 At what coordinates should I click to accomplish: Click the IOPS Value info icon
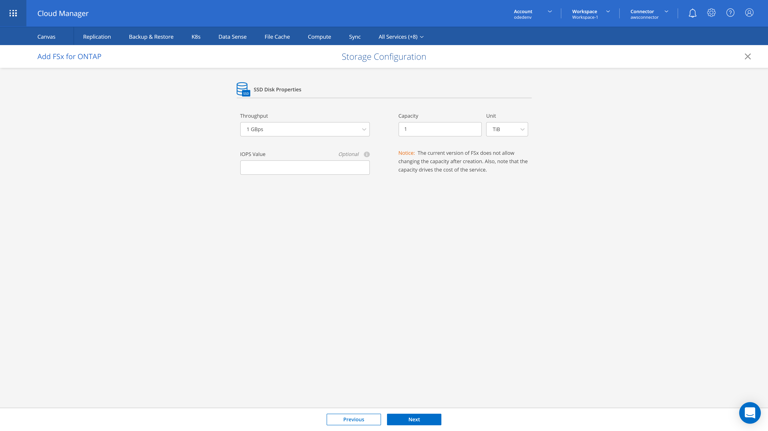366,154
